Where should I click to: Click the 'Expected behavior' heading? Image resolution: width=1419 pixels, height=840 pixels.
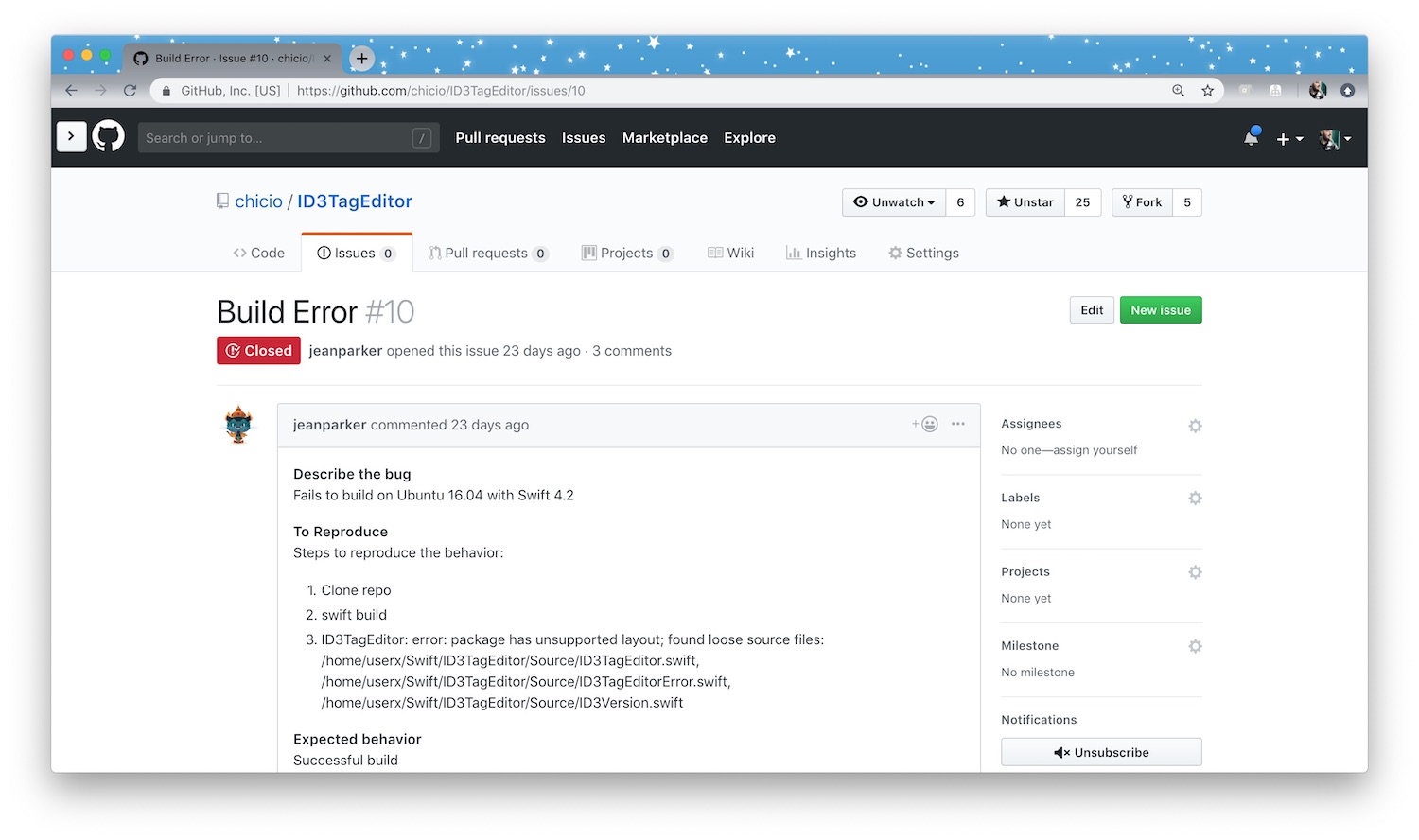click(x=358, y=739)
